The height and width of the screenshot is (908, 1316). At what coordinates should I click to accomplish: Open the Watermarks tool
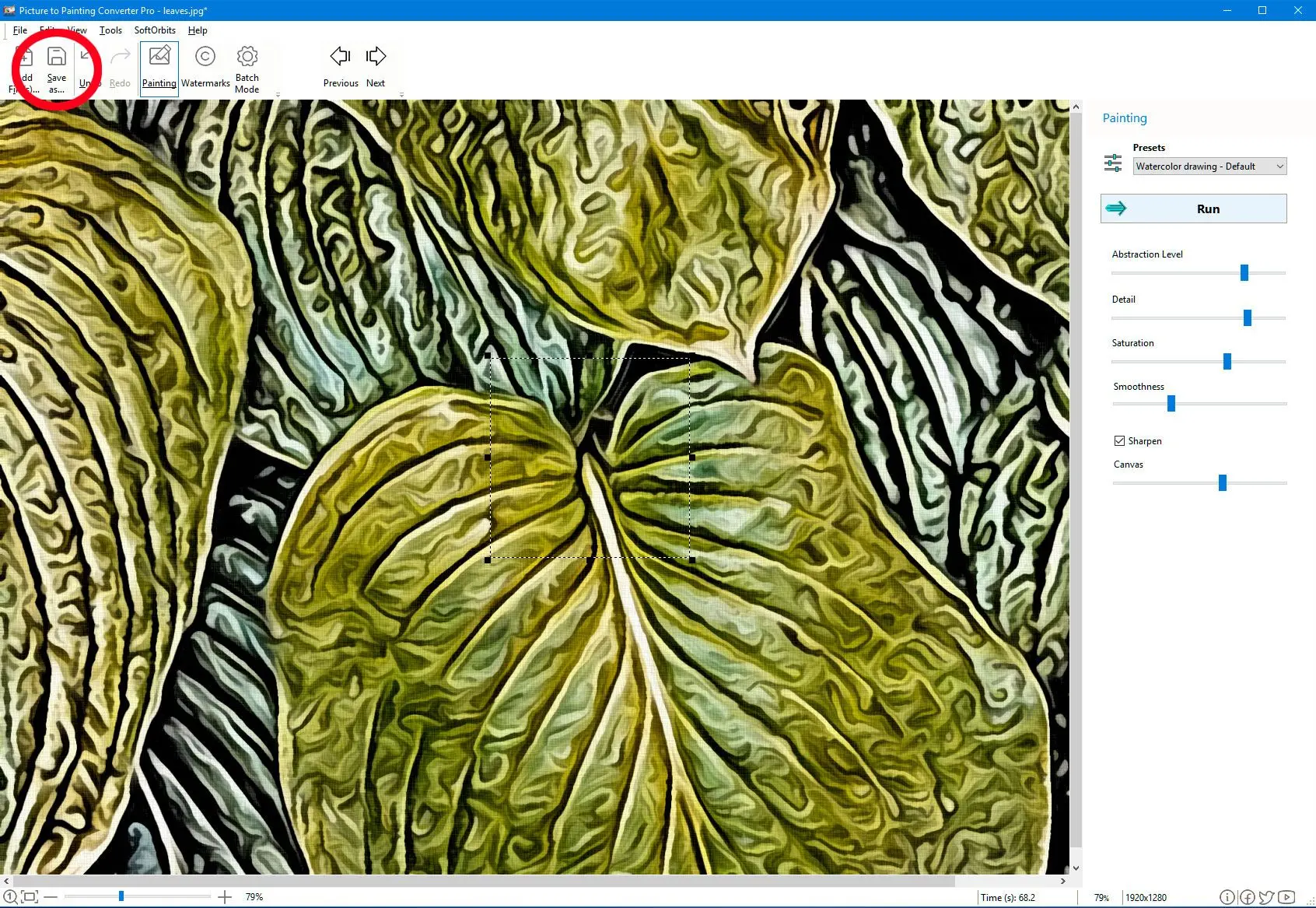[205, 68]
